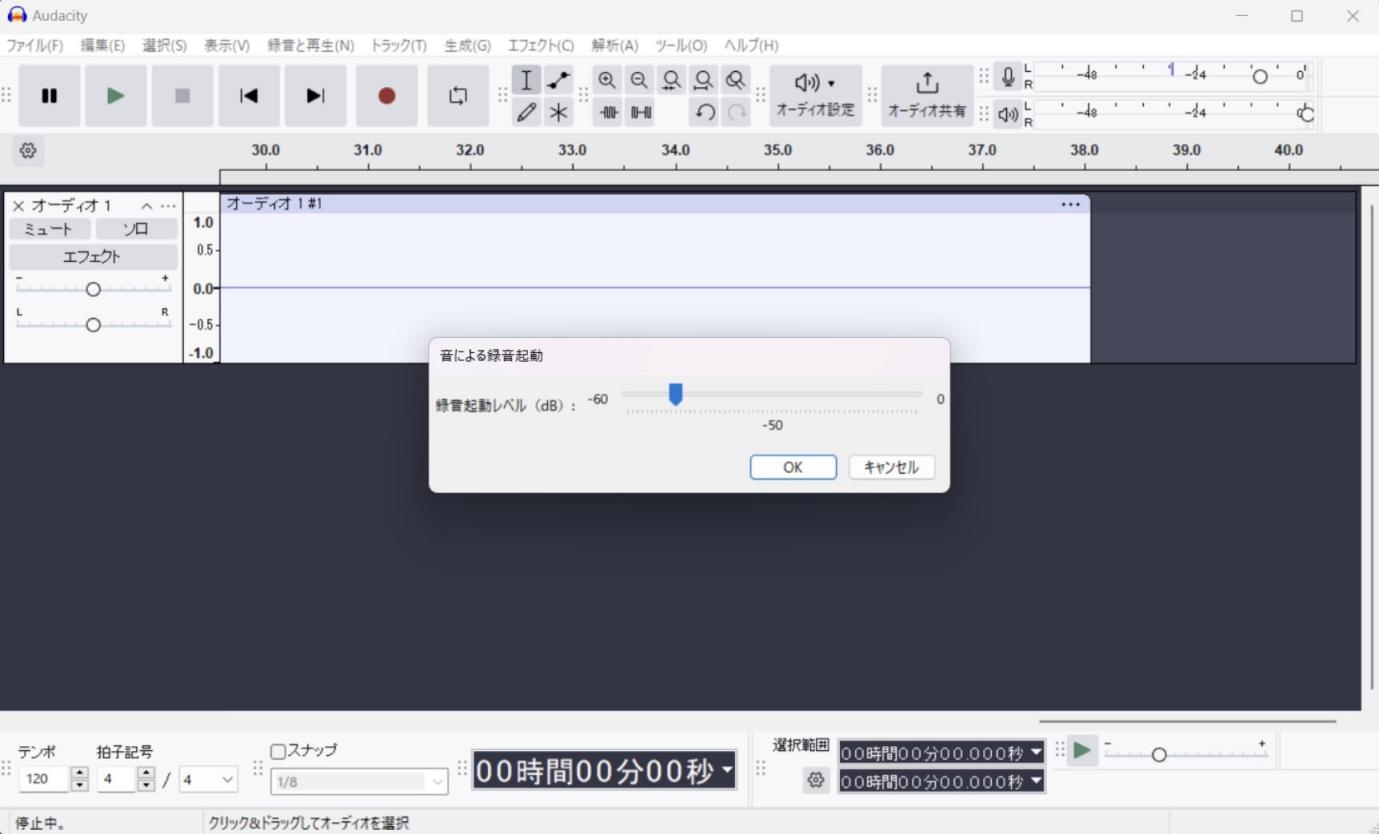Open the time display format dropdown arrow
The width and height of the screenshot is (1379, 834).
click(726, 771)
